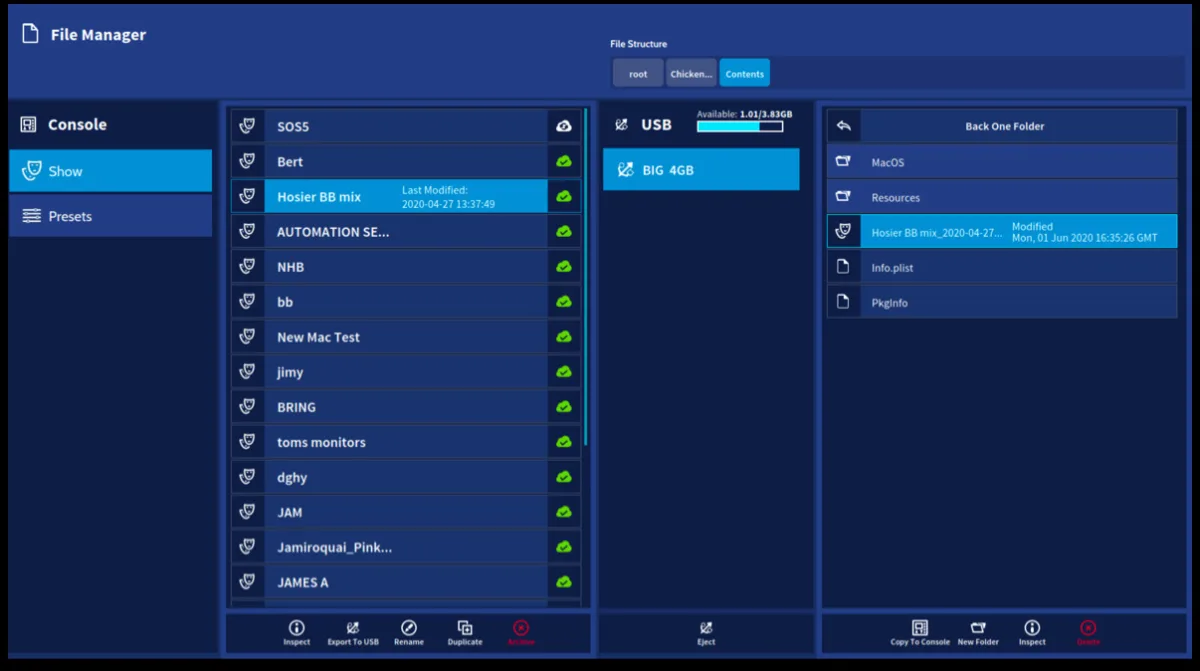Select the PkgInfo file
The width and height of the screenshot is (1200, 671).
[1002, 302]
